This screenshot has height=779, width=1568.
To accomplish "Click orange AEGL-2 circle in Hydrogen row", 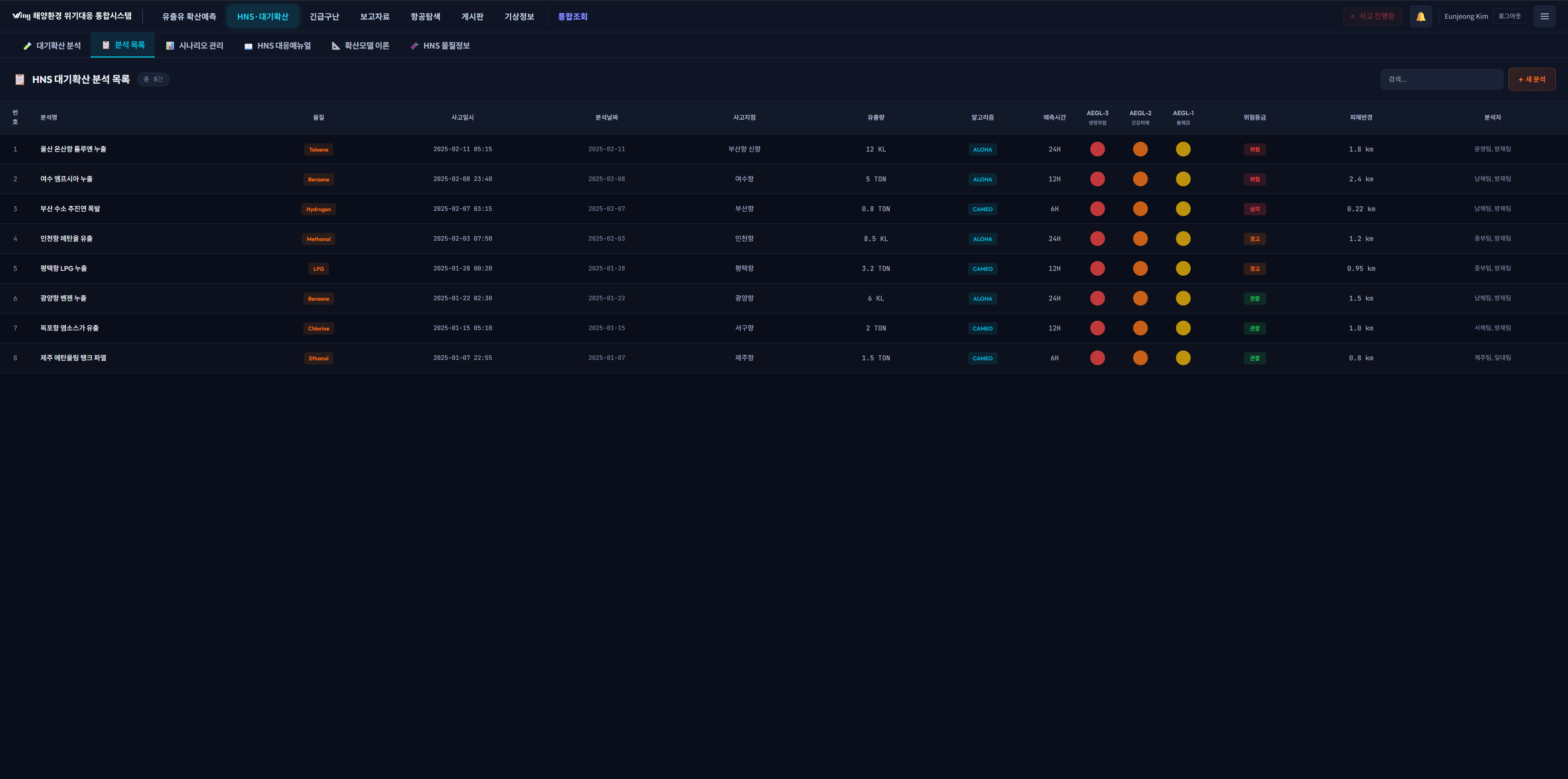I will 1140,209.
